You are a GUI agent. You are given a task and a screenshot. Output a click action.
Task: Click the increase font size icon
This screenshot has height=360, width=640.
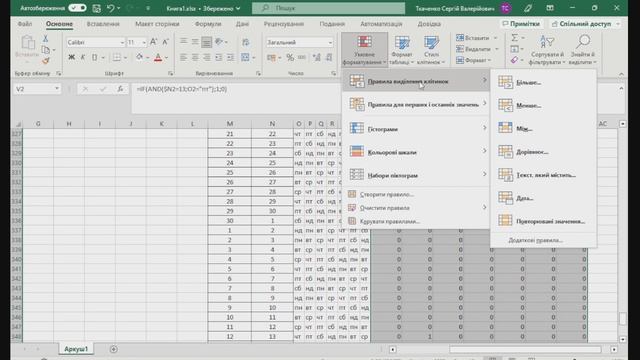(x=153, y=42)
